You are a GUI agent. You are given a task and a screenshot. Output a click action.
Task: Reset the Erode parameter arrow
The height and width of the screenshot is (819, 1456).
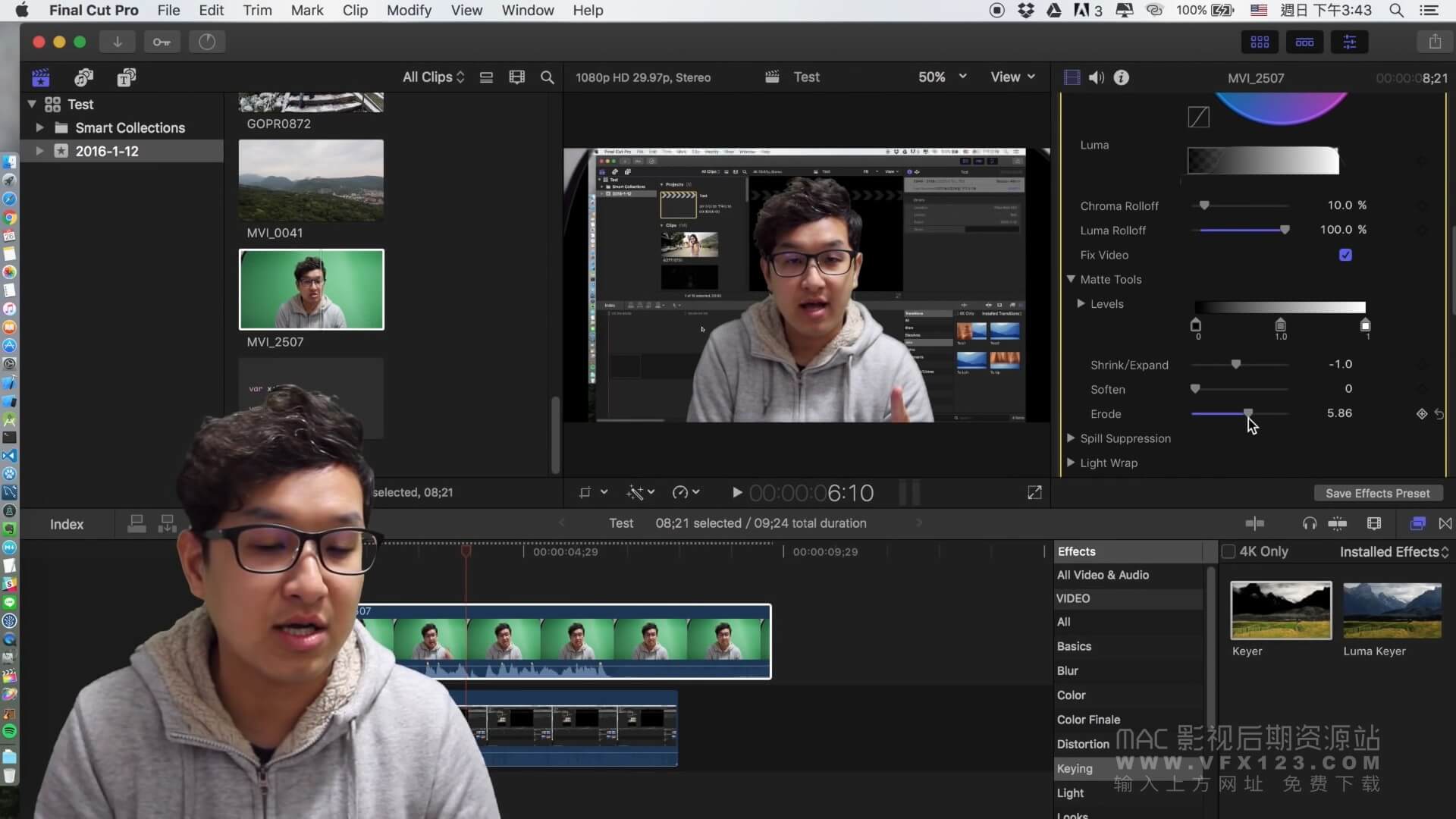pos(1439,414)
